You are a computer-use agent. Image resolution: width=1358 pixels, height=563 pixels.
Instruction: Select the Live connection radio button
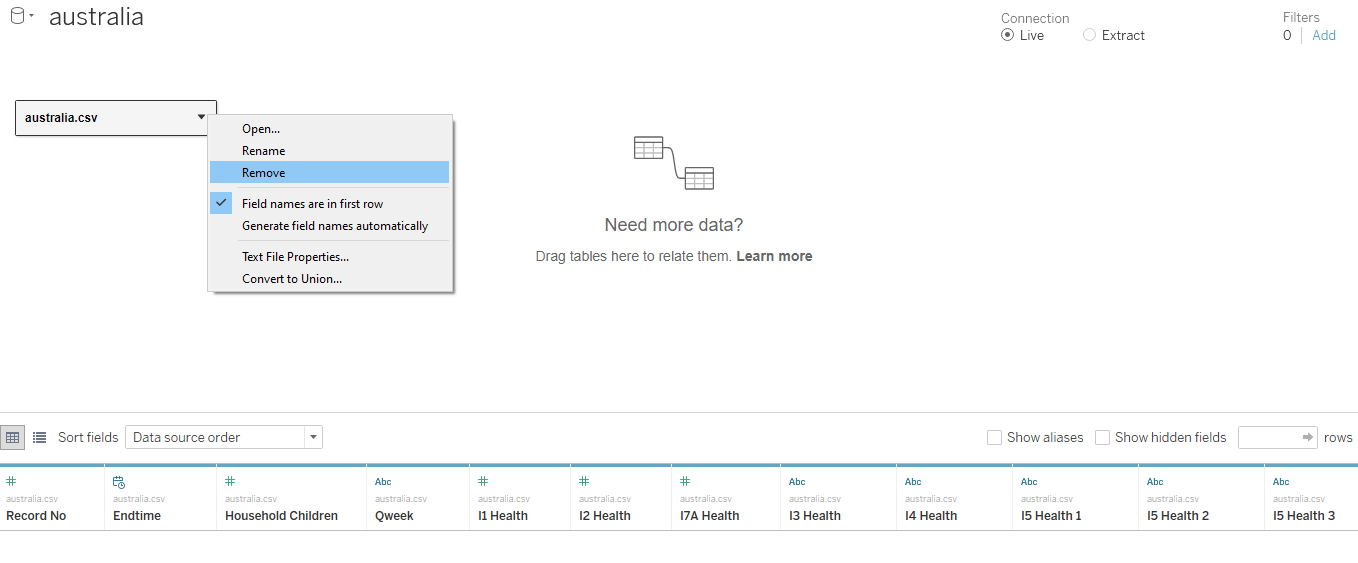(1008, 35)
